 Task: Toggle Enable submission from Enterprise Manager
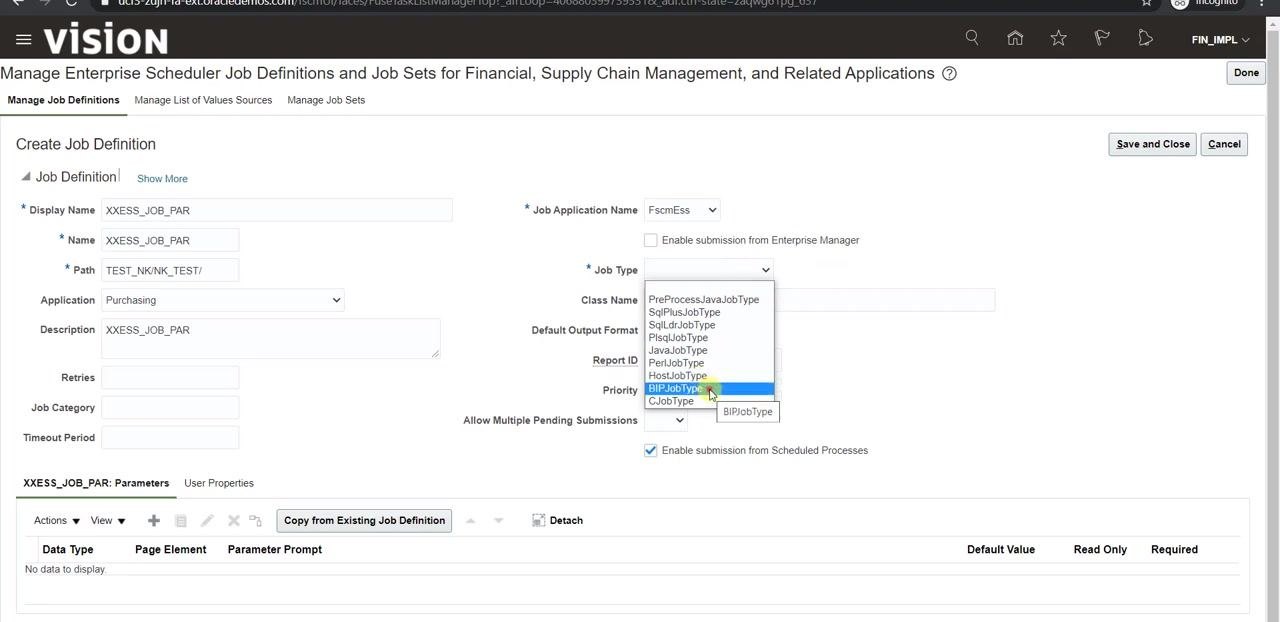point(651,240)
